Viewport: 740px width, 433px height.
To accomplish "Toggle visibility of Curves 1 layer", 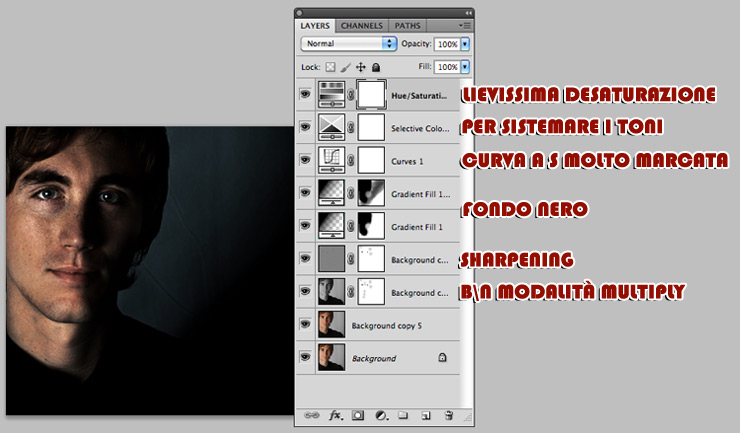I will 305,160.
